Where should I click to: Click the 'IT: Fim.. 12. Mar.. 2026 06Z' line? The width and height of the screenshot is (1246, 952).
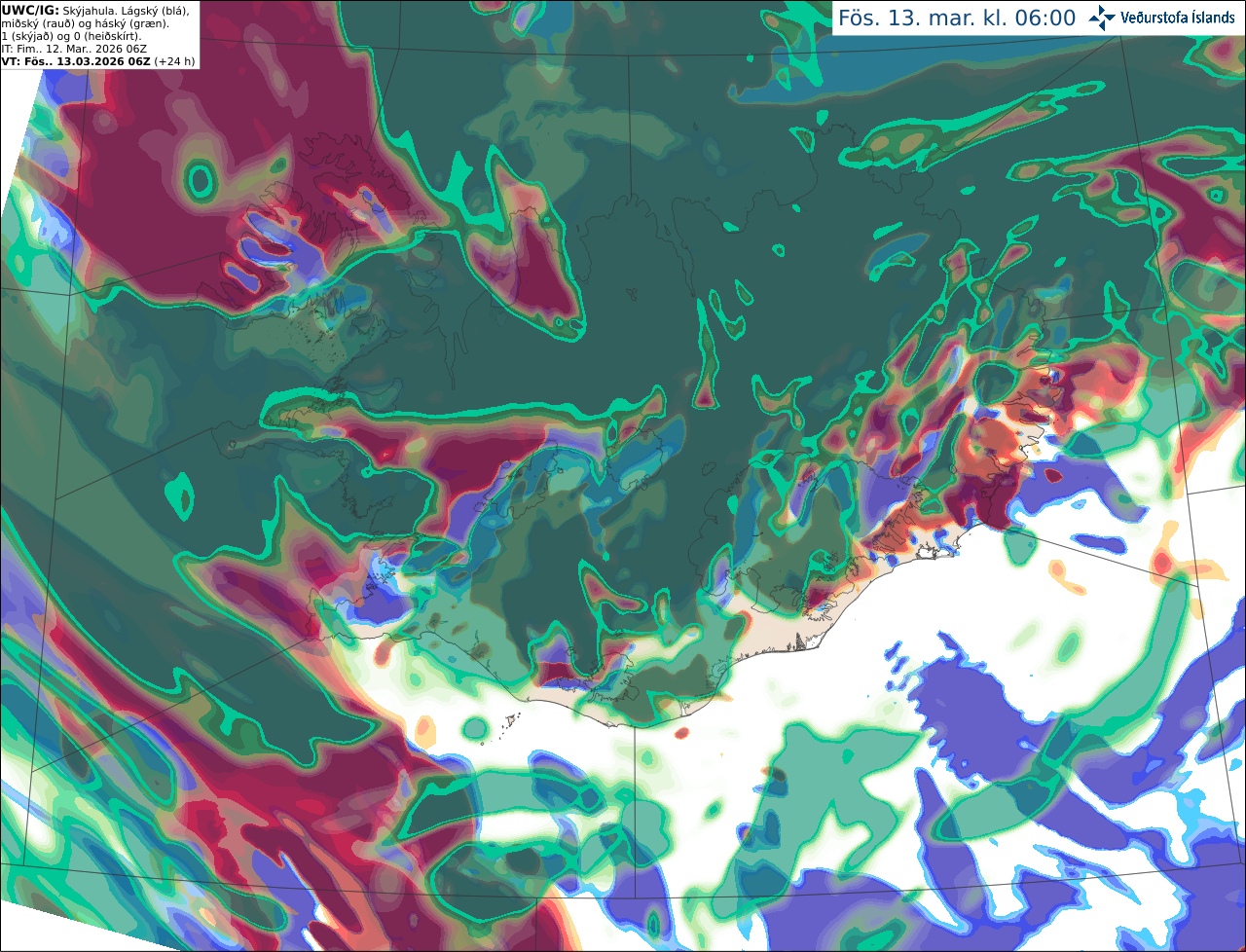tap(72, 49)
